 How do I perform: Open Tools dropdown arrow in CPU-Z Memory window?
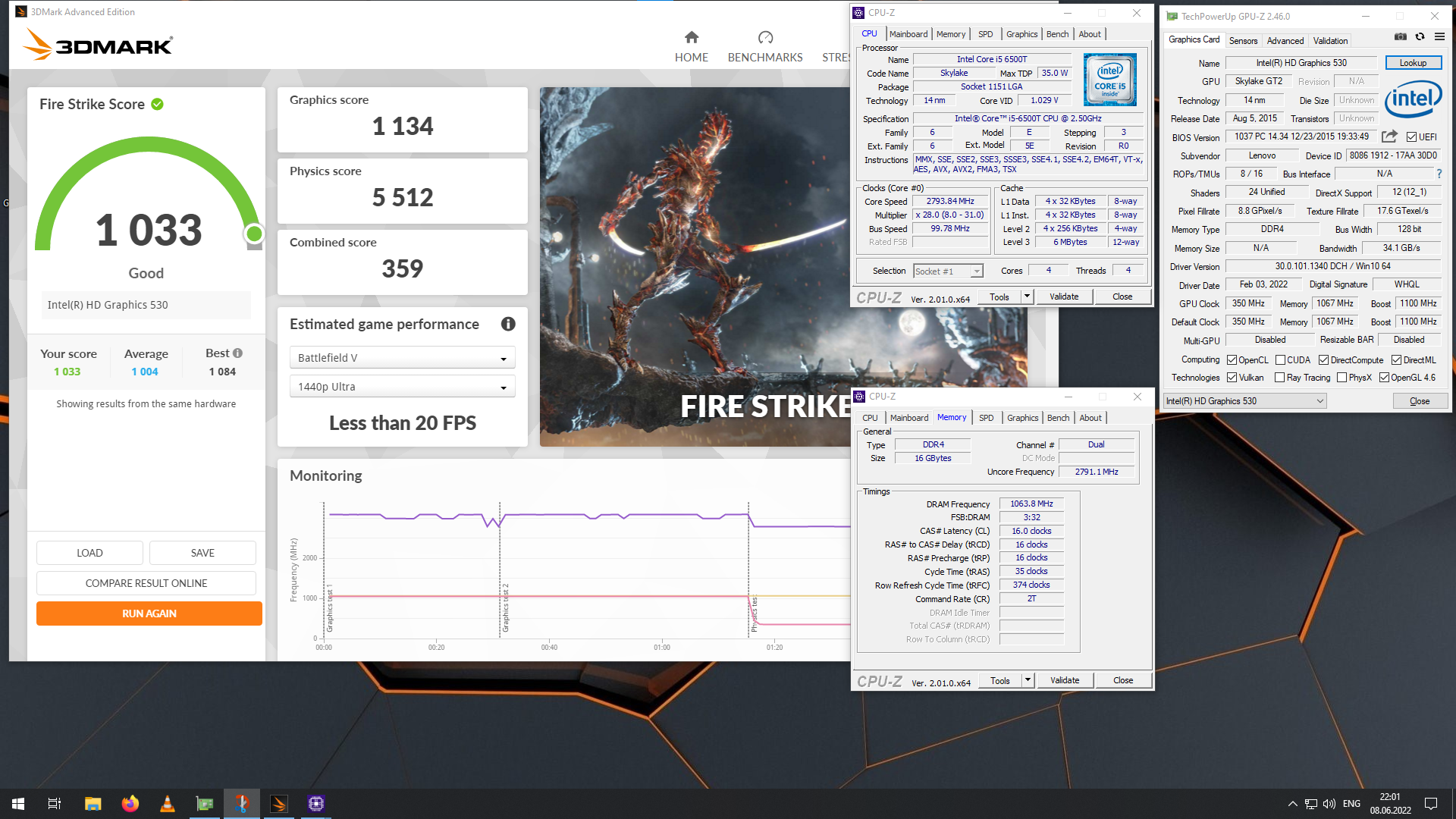[1028, 680]
